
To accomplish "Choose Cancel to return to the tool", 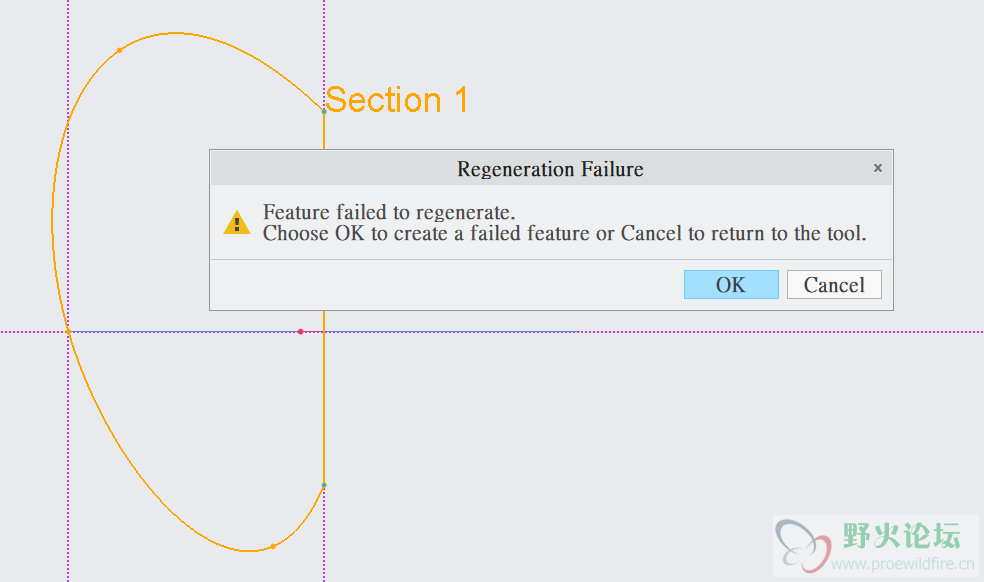I will [x=834, y=284].
